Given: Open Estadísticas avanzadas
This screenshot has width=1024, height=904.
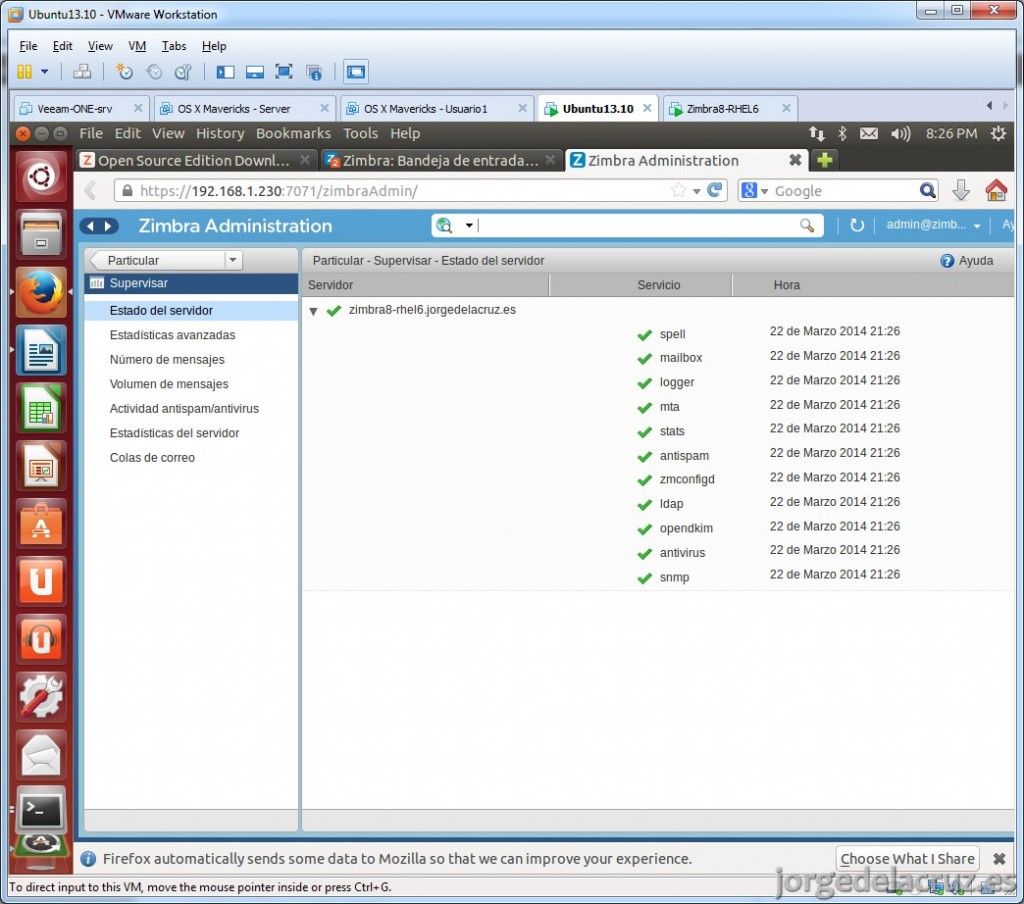Looking at the screenshot, I should coord(172,335).
